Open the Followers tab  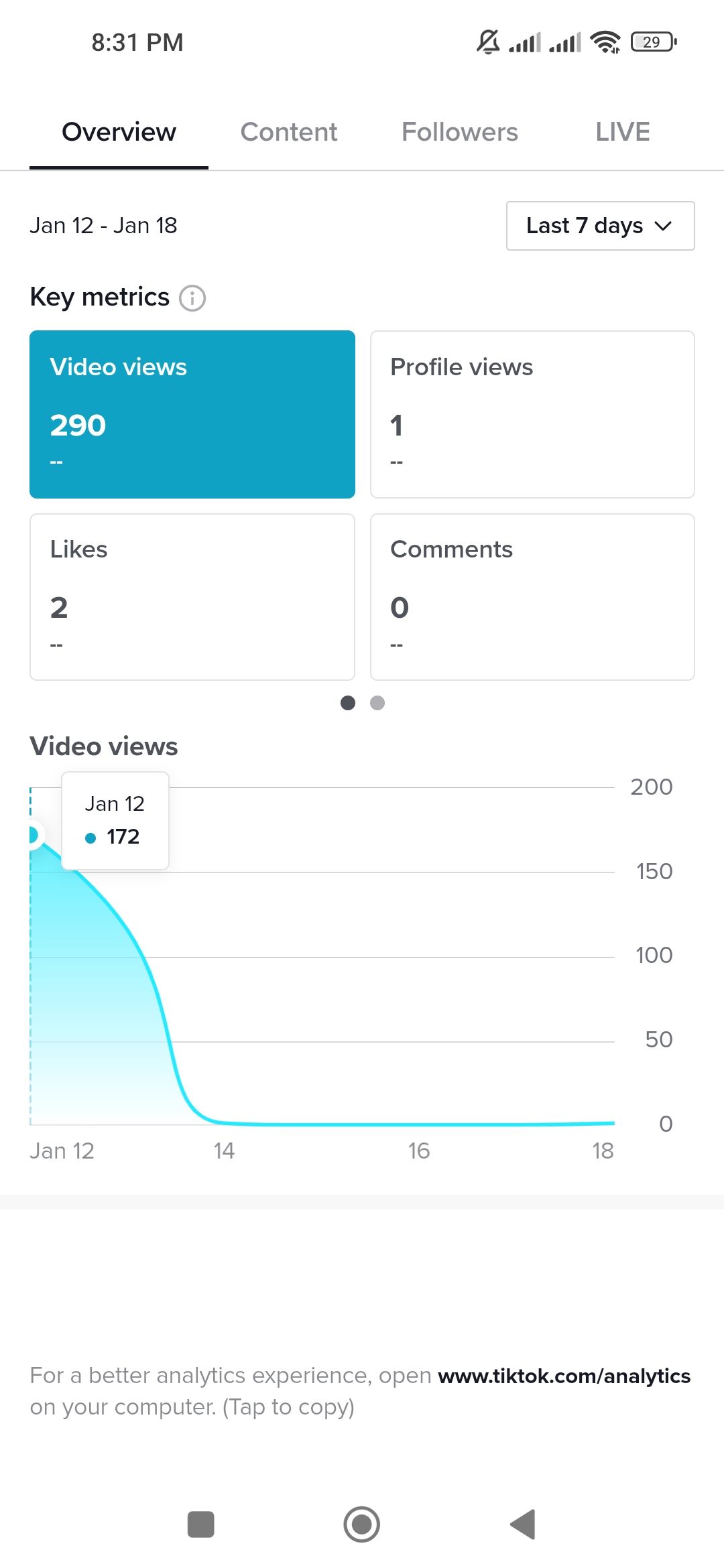pyautogui.click(x=459, y=132)
